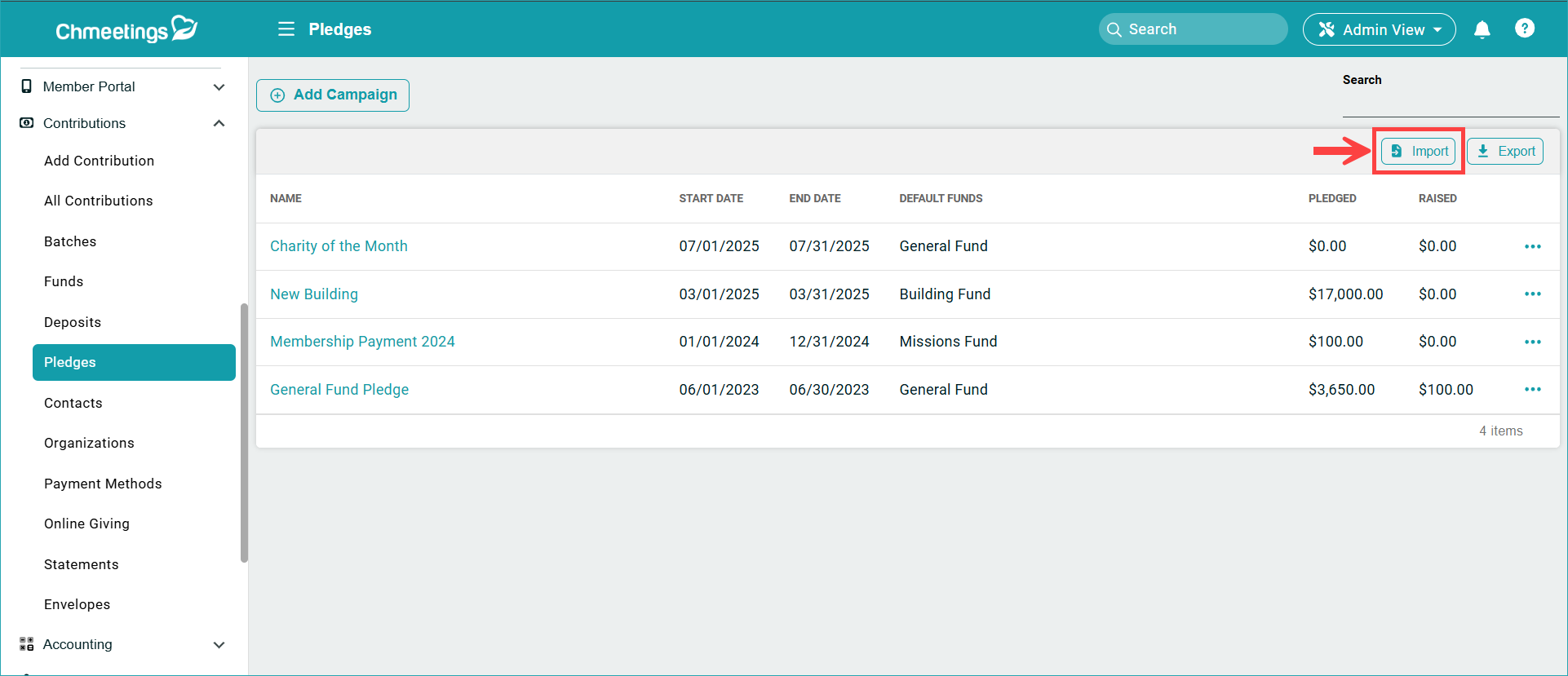Open the notifications bell

[x=1482, y=29]
